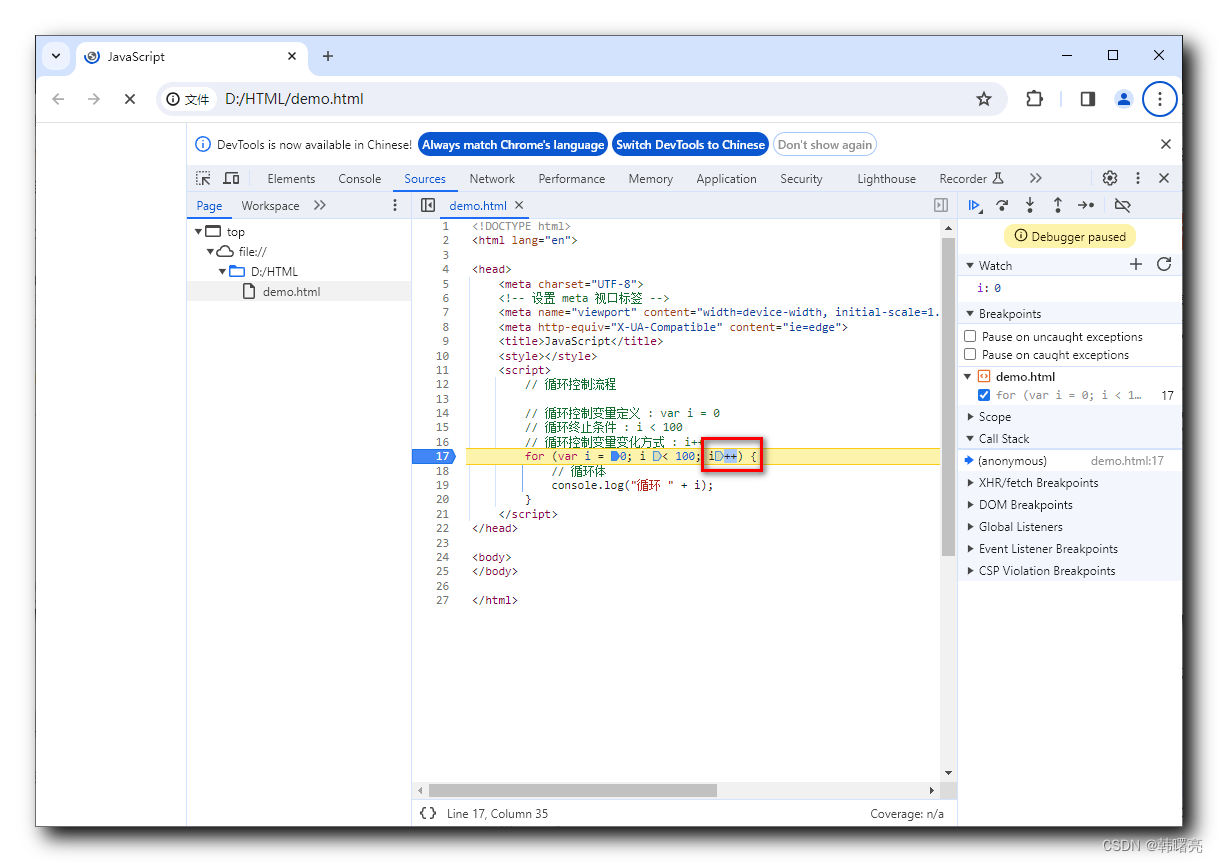The height and width of the screenshot is (862, 1218).
Task: Click the Step over next function call icon
Action: pyautogui.click(x=1002, y=205)
